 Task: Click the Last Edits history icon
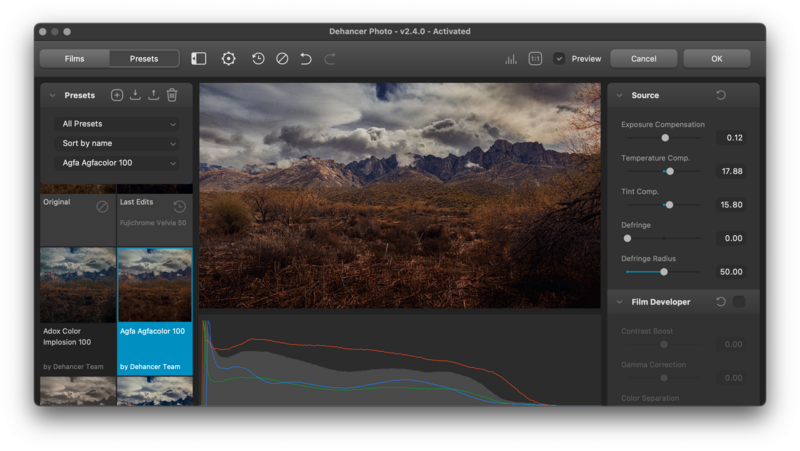[x=180, y=206]
